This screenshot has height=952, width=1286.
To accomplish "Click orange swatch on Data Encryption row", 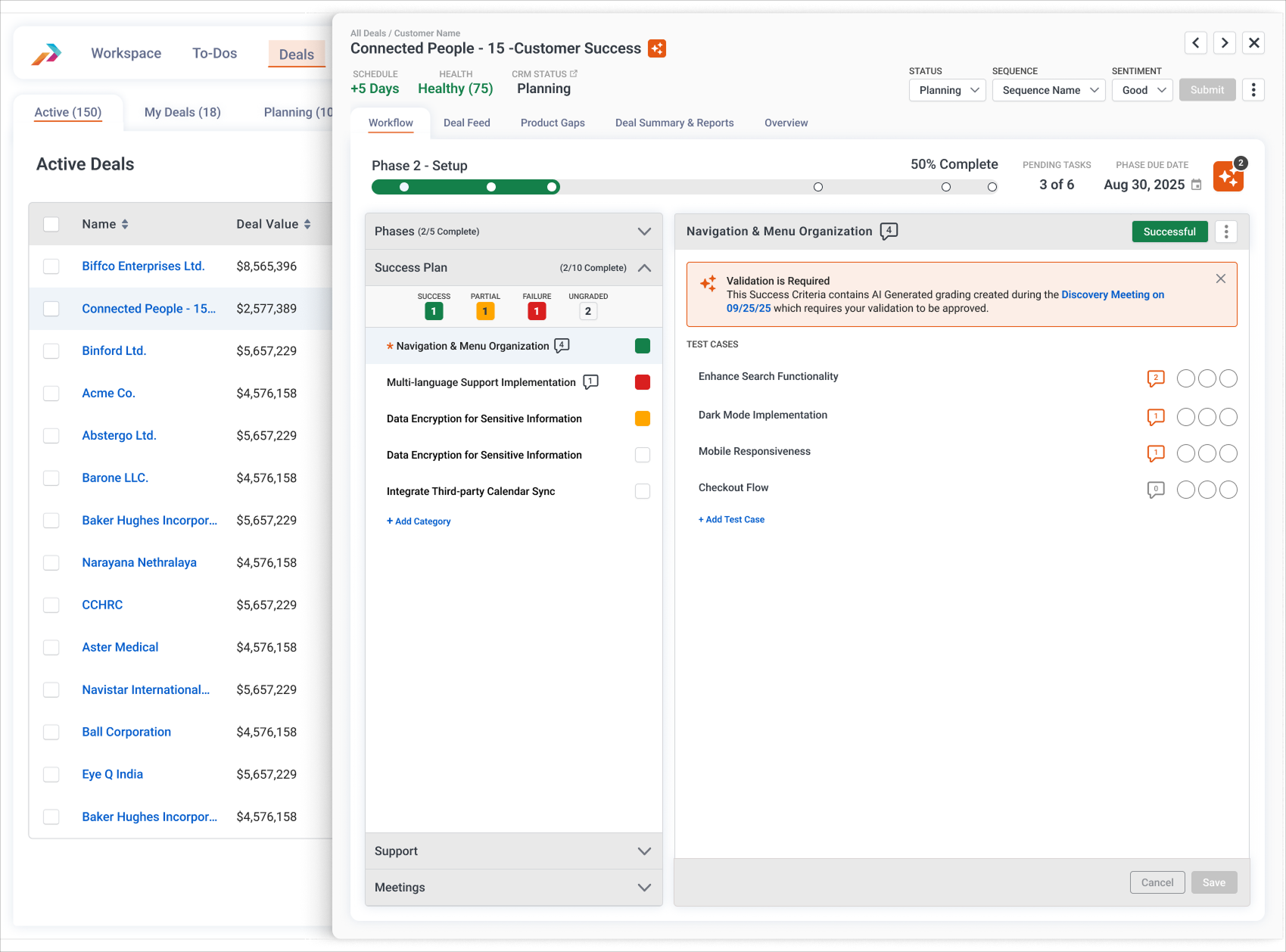I will [643, 418].
